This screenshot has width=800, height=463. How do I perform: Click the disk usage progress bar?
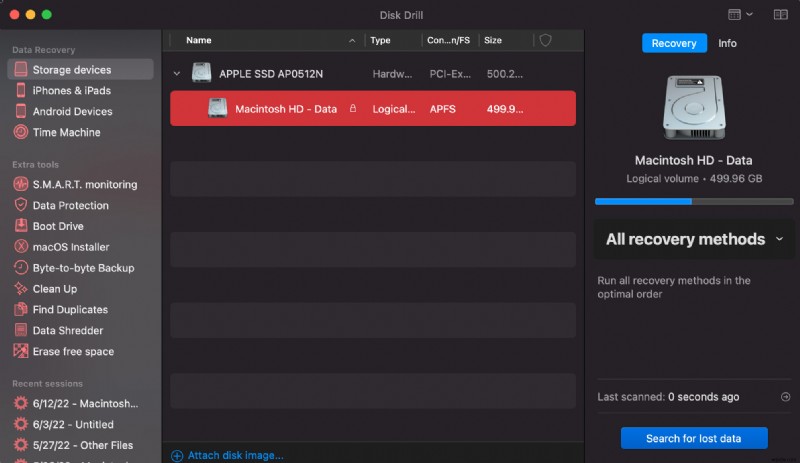693,201
